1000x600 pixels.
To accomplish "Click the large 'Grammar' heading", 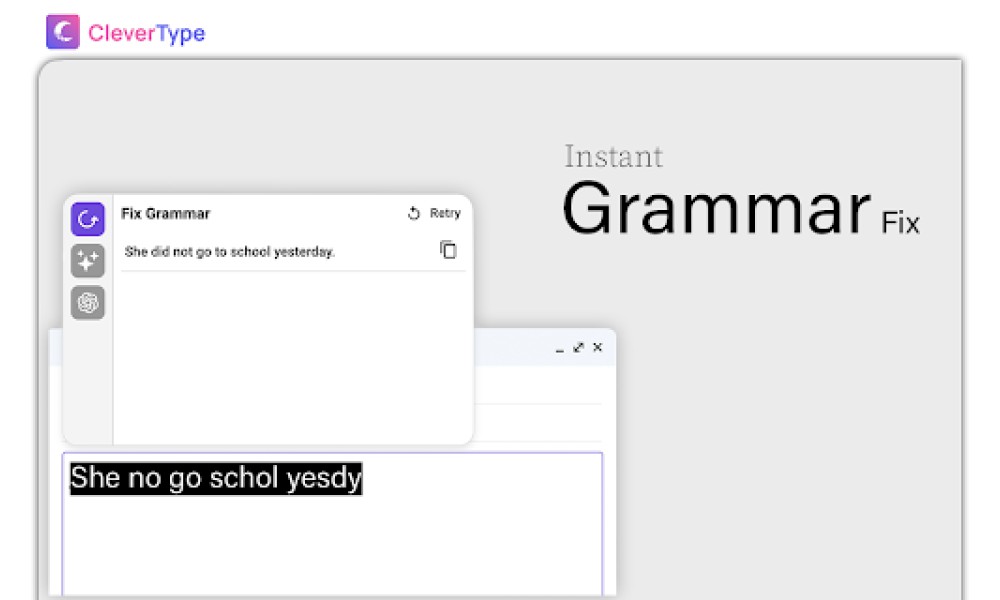I will [x=716, y=210].
